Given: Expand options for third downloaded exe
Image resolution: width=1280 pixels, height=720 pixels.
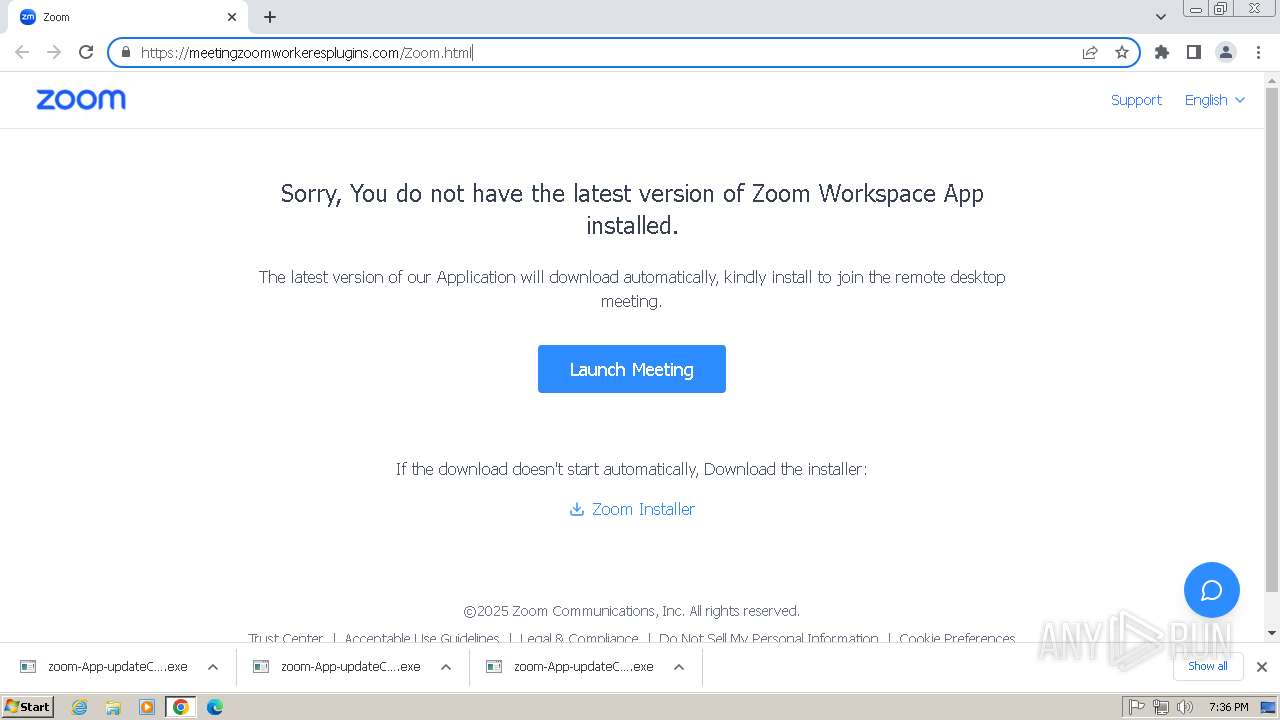Looking at the screenshot, I should click(679, 667).
